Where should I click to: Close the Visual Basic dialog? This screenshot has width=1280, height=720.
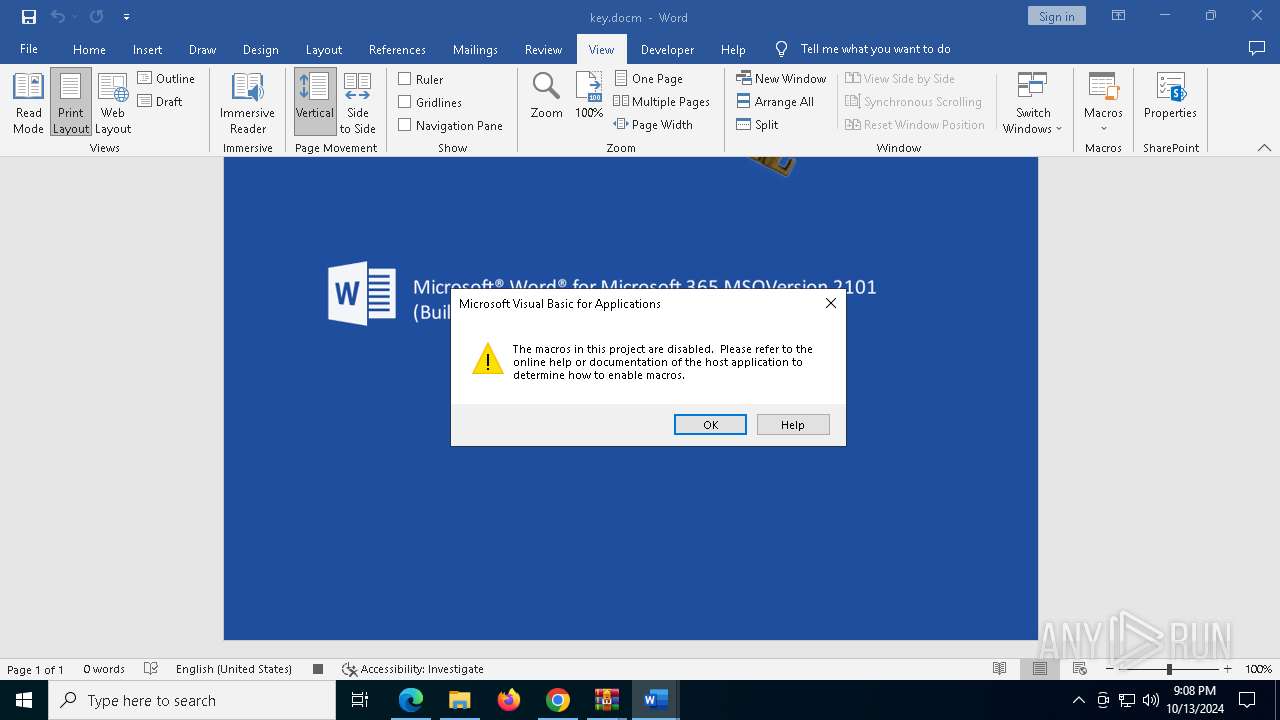click(x=830, y=303)
